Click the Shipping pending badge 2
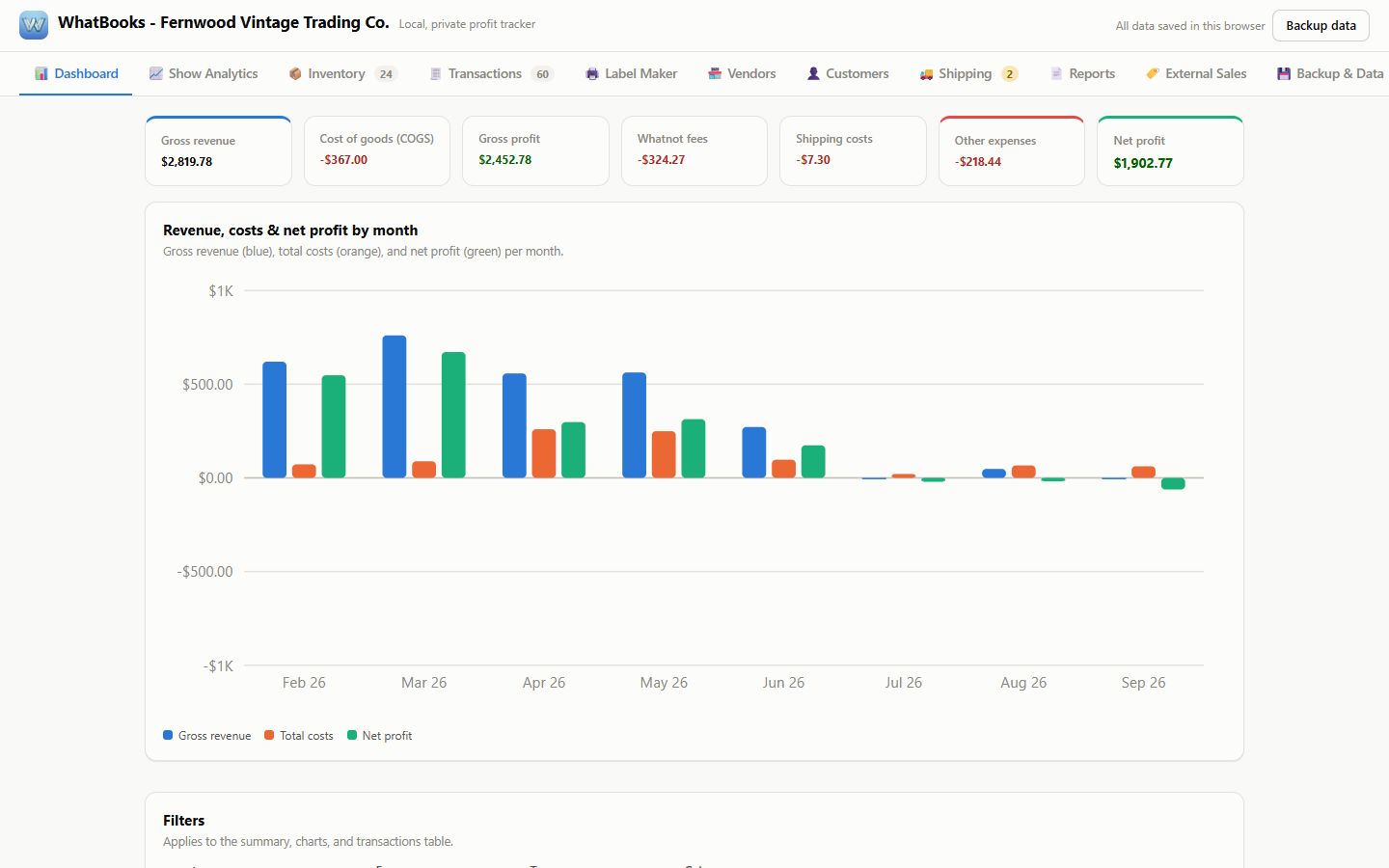This screenshot has height=868, width=1389. tap(1010, 74)
